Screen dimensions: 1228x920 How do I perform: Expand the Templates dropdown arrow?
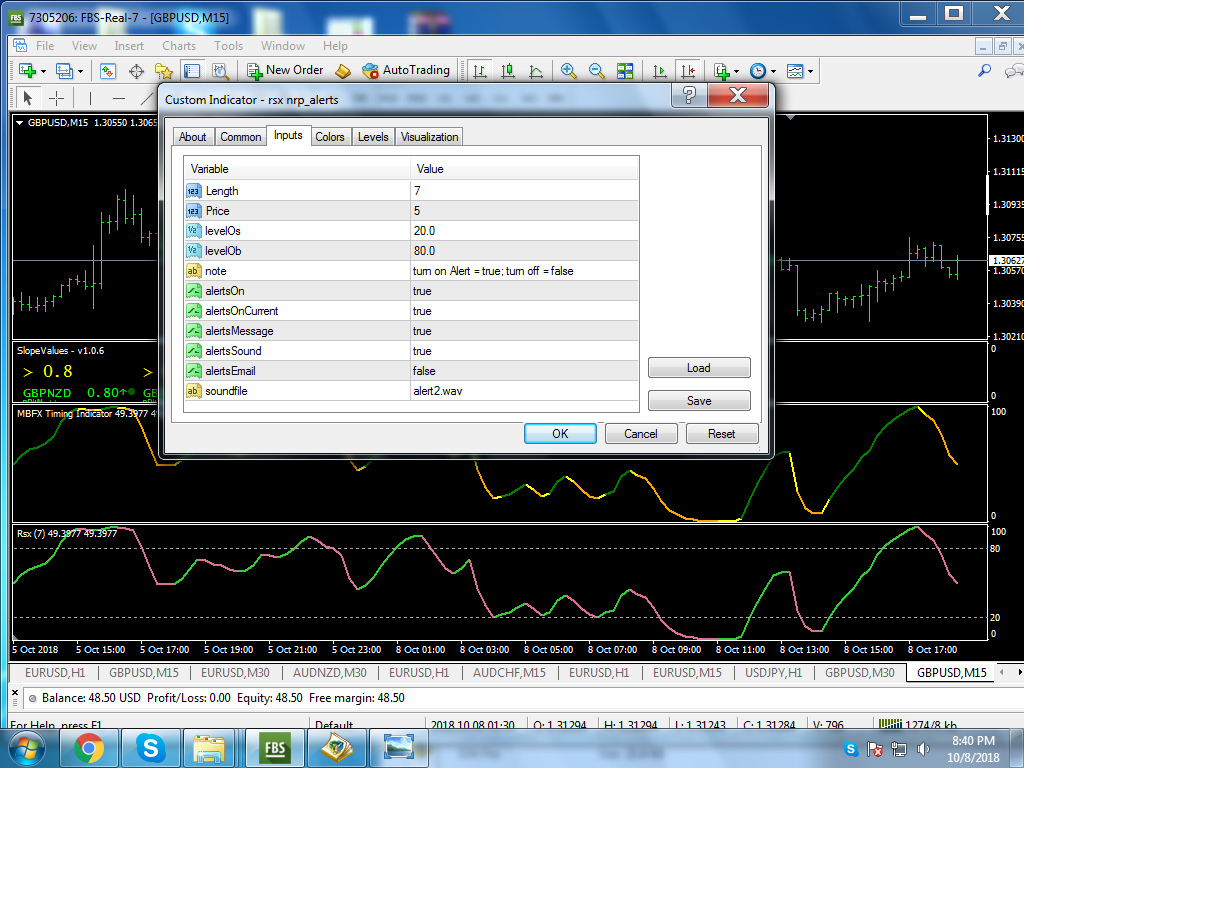[810, 71]
